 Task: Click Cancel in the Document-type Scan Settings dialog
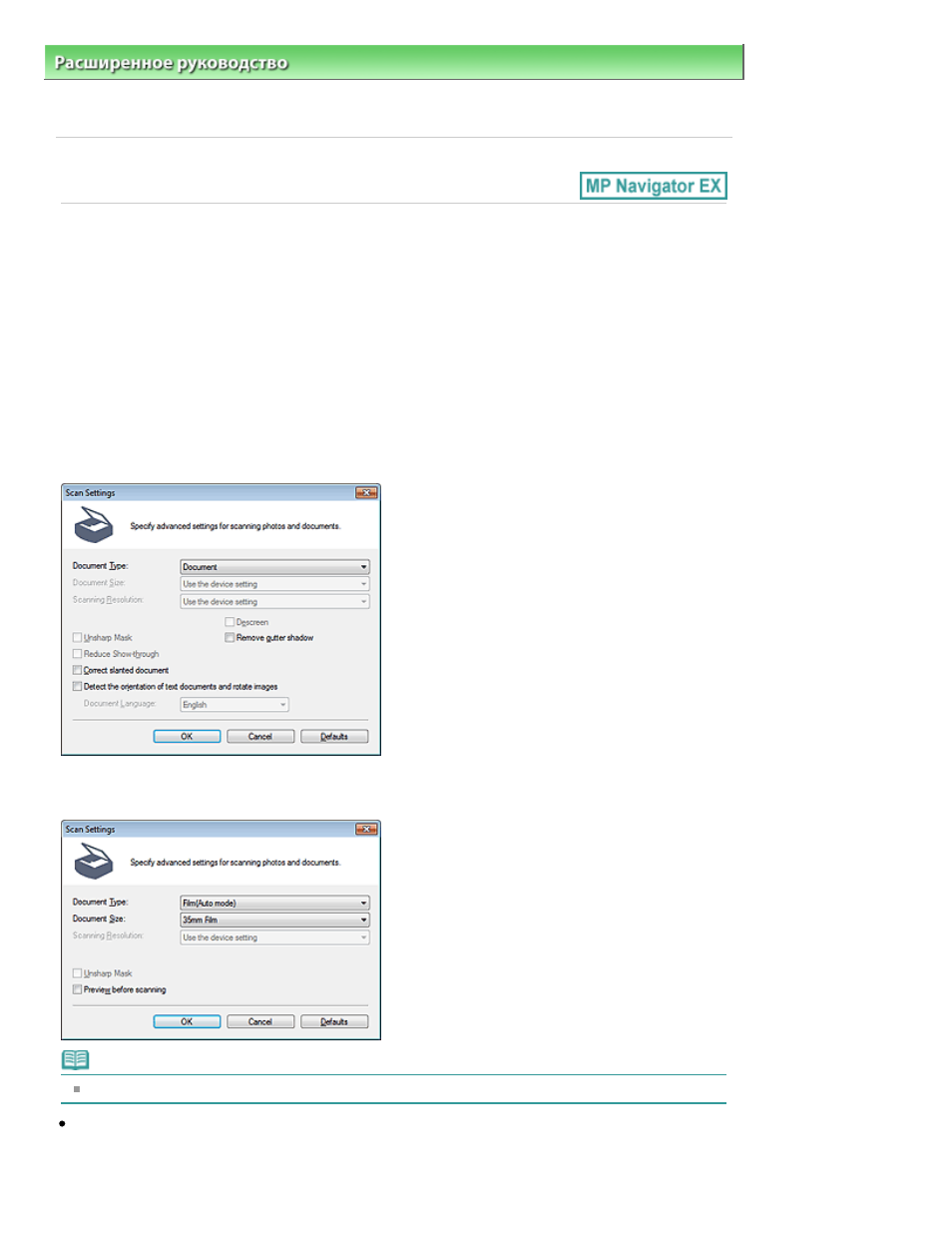[x=260, y=737]
